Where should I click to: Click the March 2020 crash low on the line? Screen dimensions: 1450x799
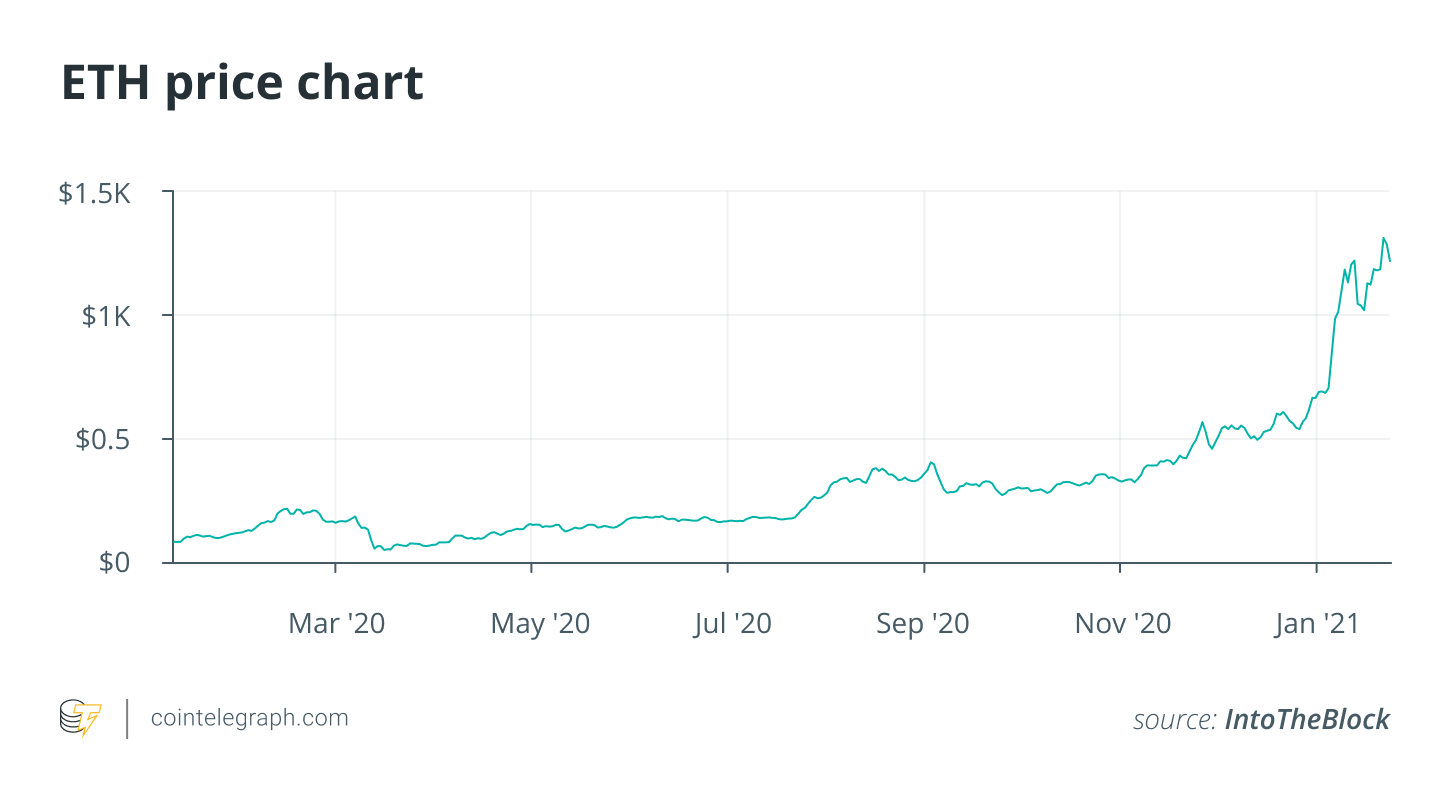pos(385,549)
